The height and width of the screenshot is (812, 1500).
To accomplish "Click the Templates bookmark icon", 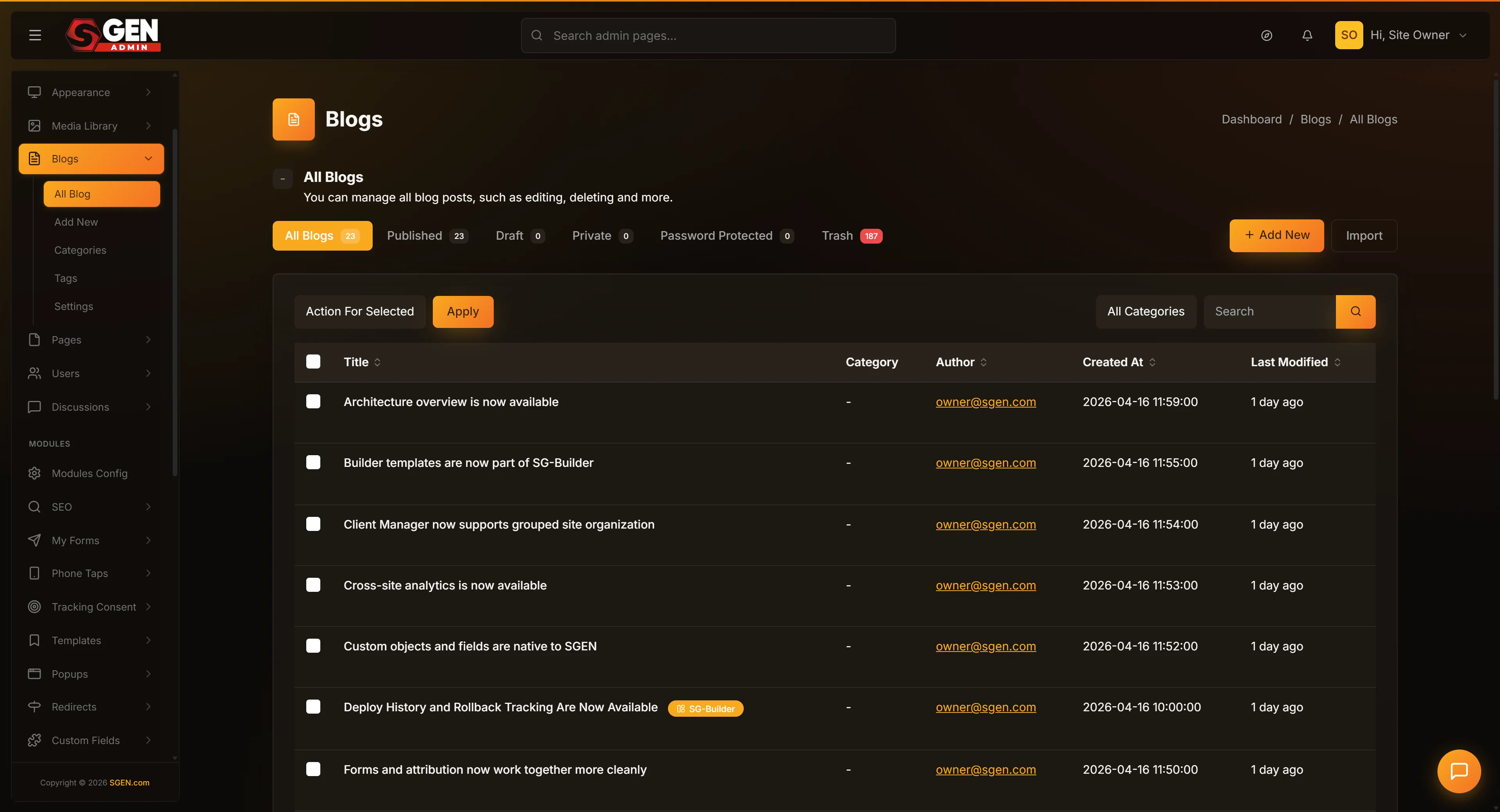I will tap(34, 640).
